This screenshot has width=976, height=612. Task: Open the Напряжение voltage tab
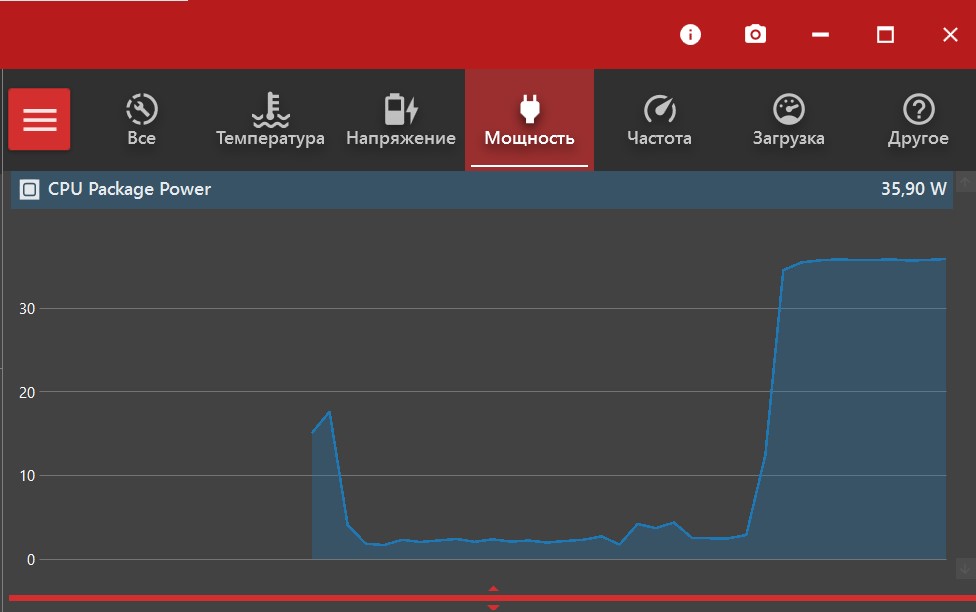point(400,120)
